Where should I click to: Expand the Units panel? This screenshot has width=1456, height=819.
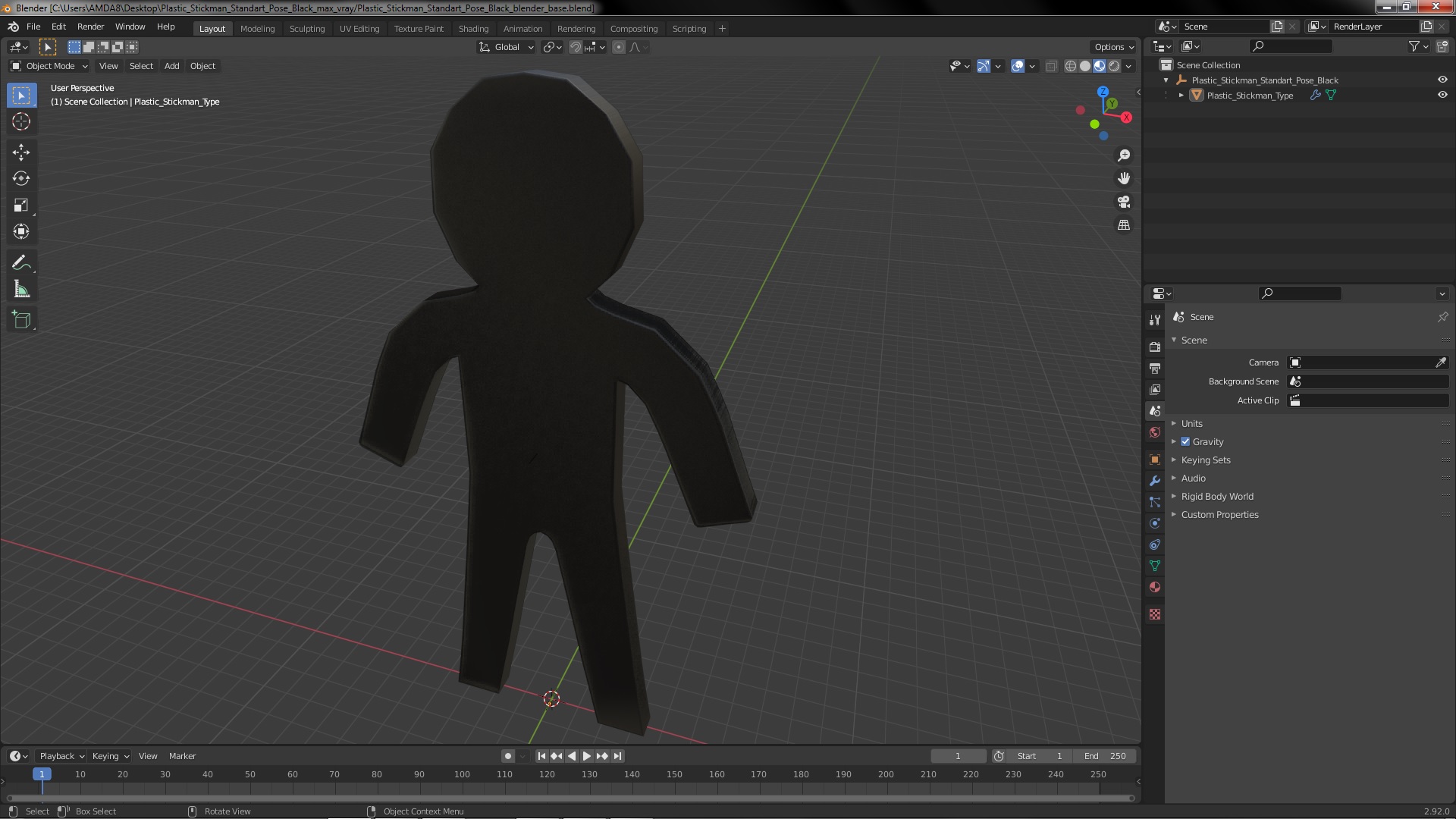(1191, 424)
